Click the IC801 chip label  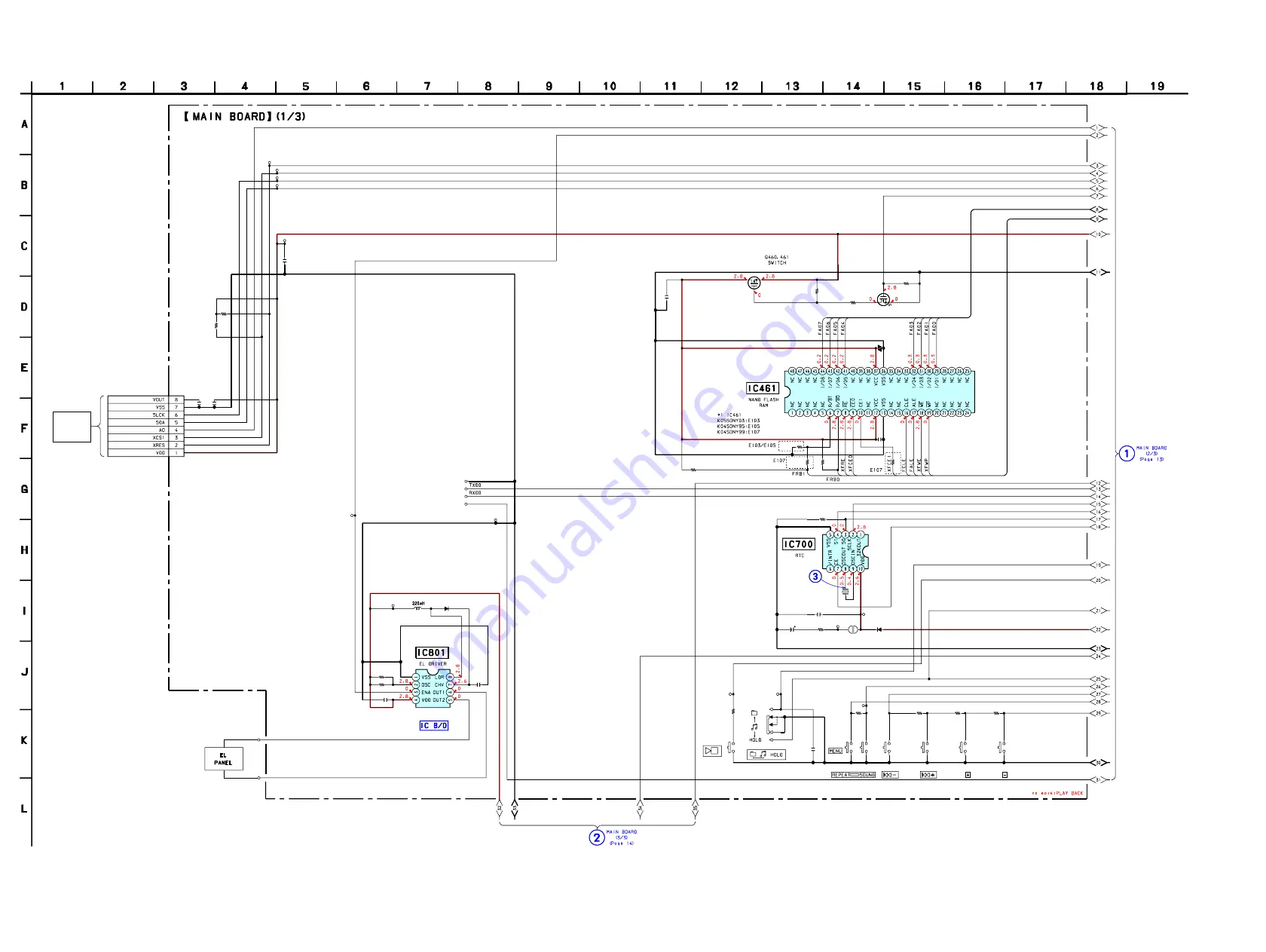click(432, 653)
